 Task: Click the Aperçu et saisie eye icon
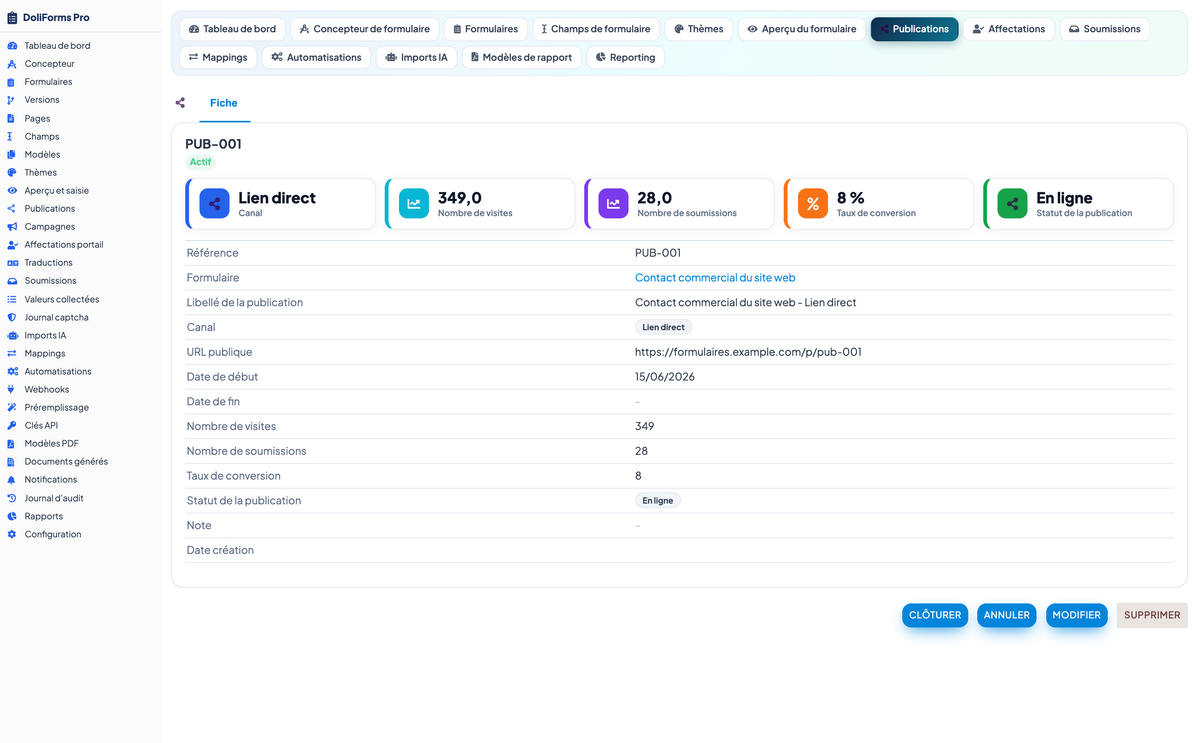pos(12,190)
